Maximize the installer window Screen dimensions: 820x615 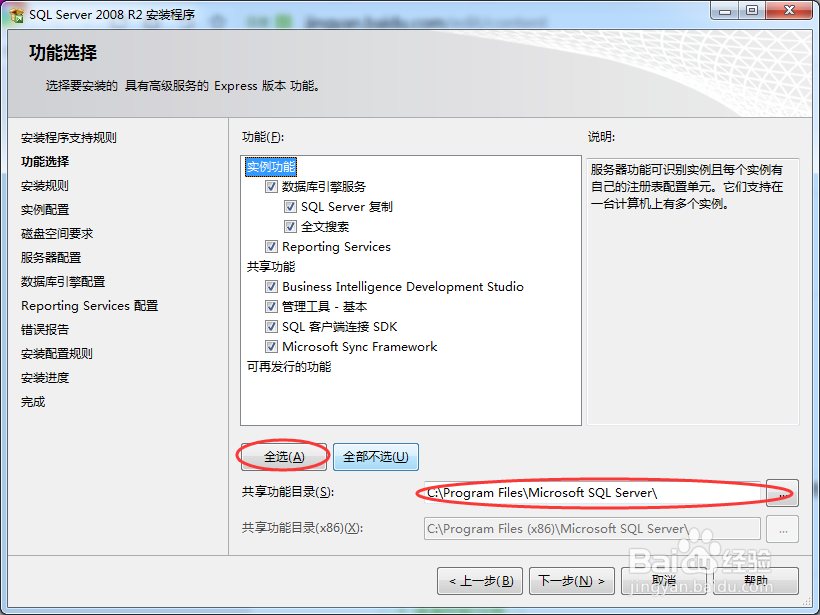[x=752, y=10]
